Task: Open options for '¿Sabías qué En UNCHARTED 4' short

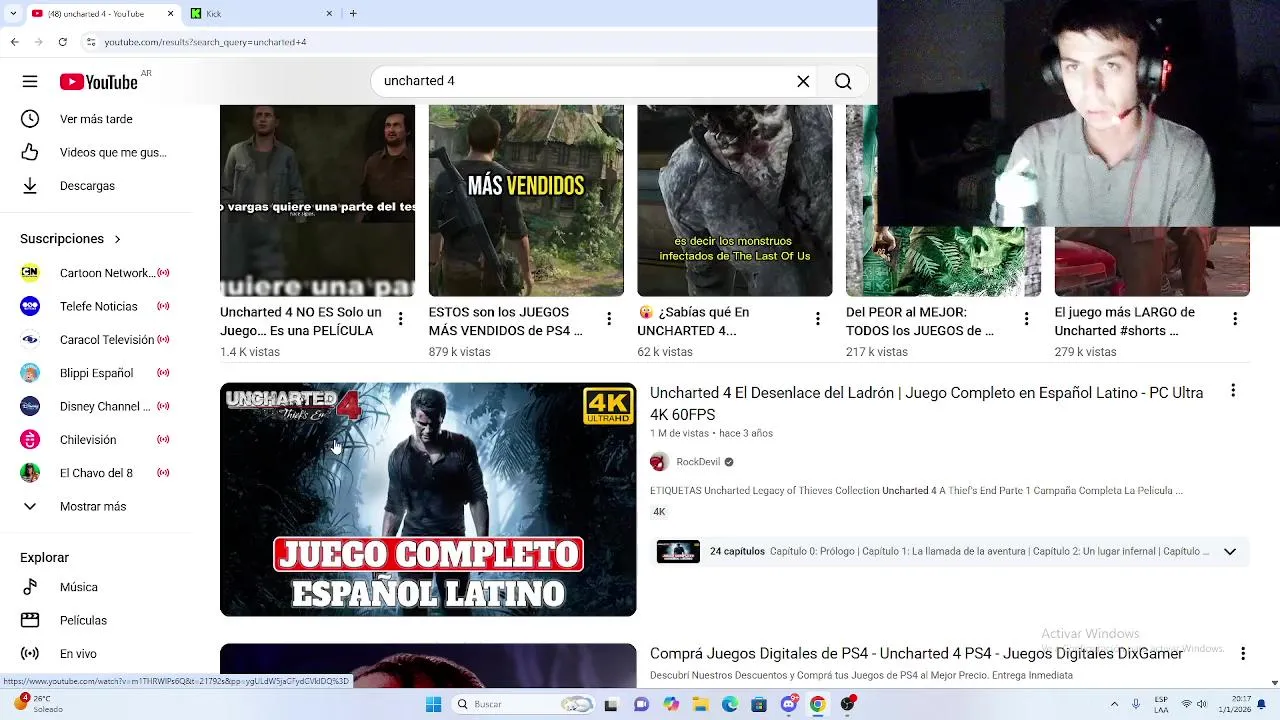Action: coord(818,319)
